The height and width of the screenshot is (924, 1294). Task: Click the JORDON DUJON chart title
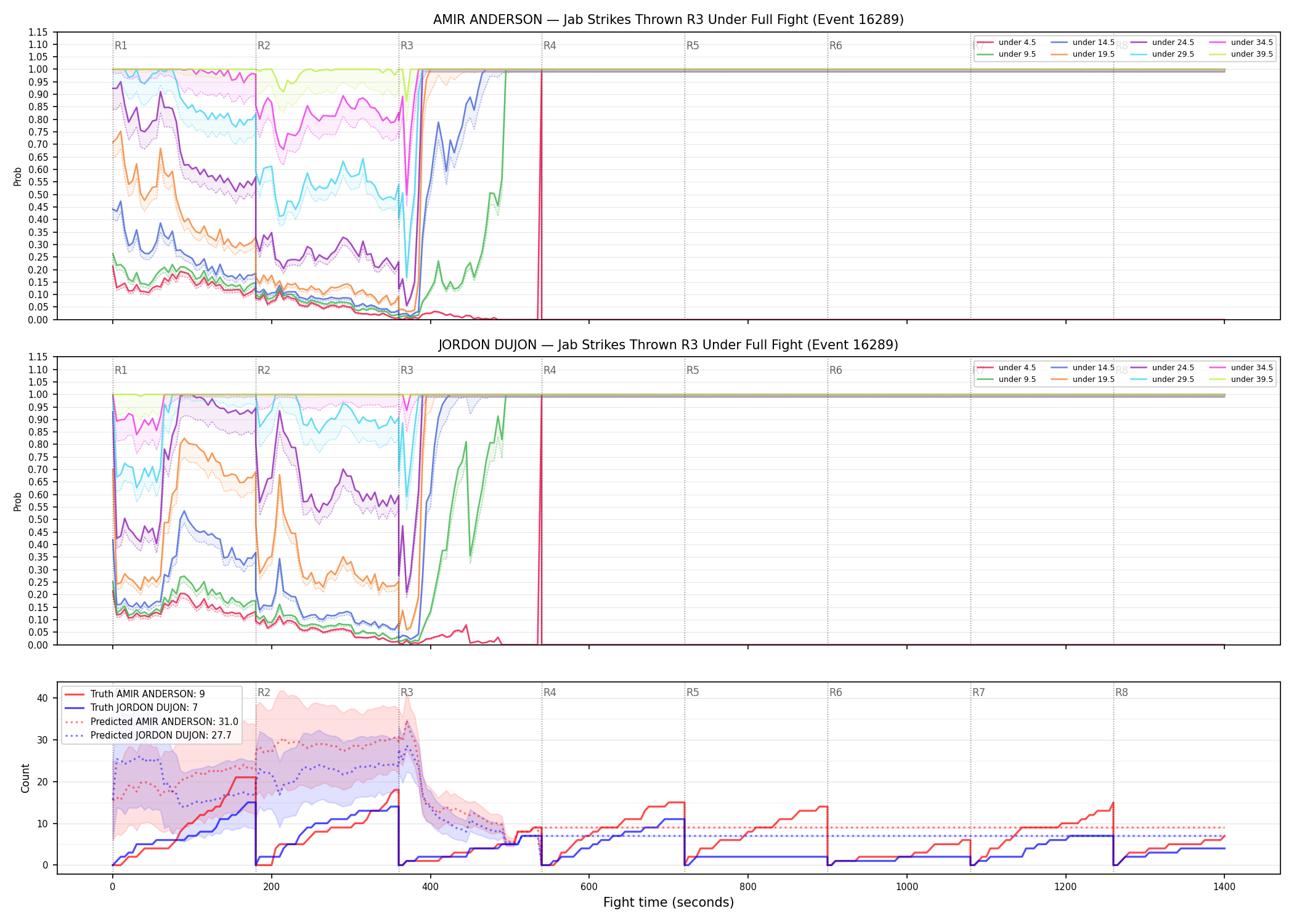668,345
